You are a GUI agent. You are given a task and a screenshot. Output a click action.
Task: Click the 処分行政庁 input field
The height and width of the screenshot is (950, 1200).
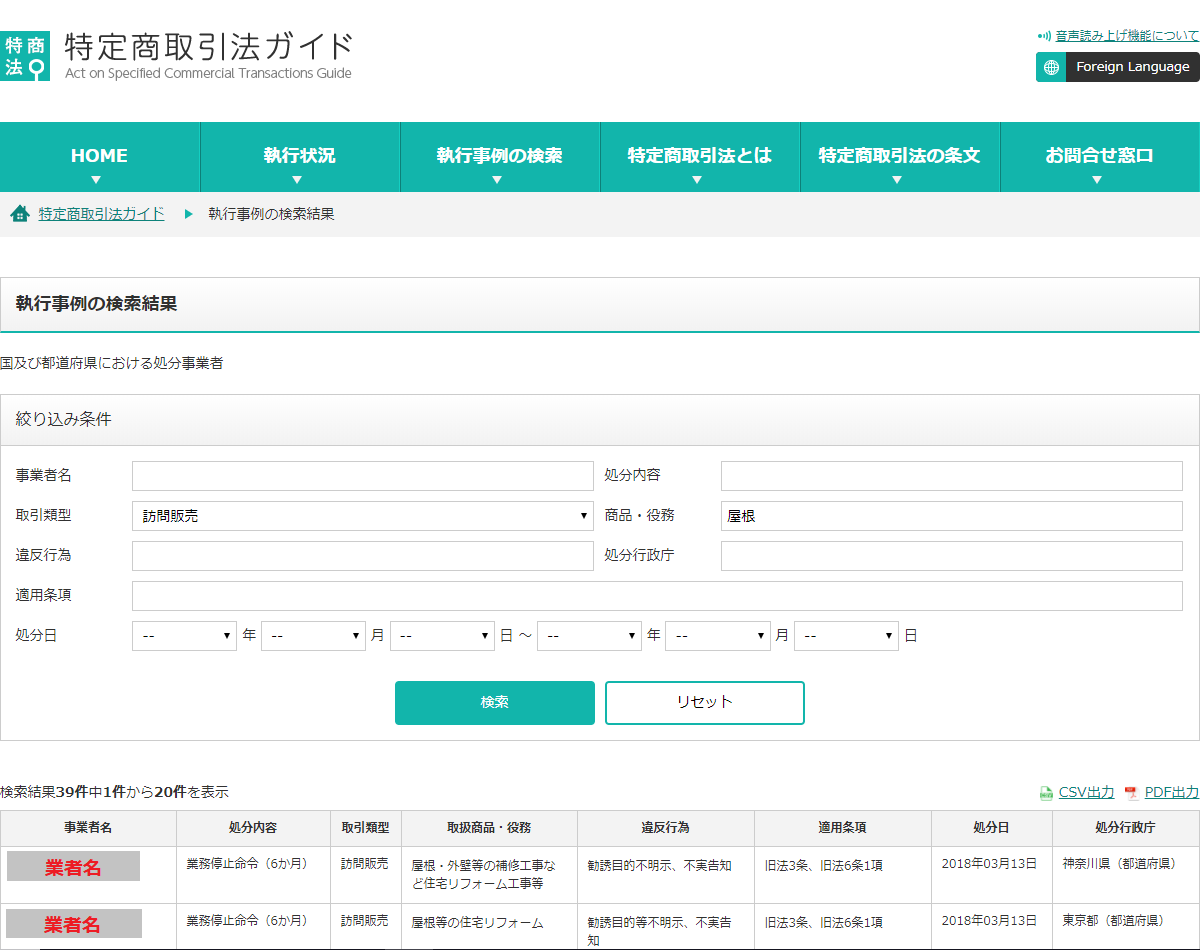pyautogui.click(x=952, y=556)
